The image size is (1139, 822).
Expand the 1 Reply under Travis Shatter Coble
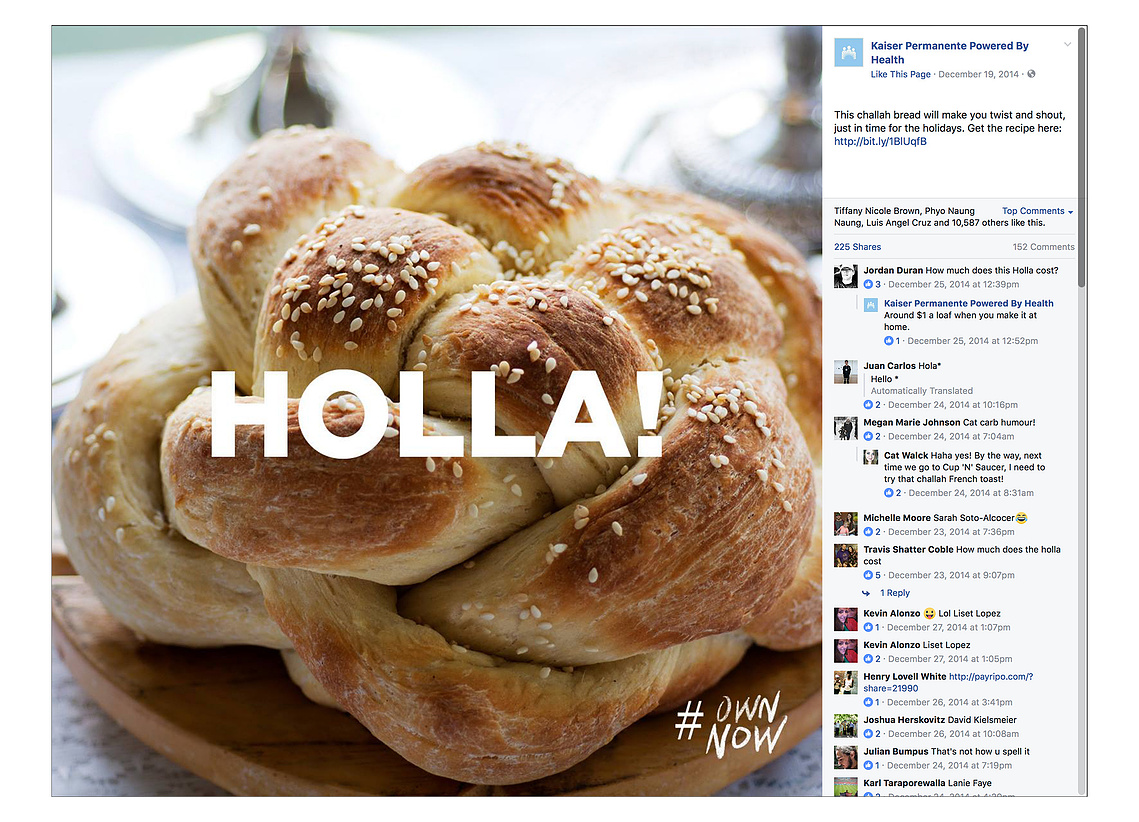click(895, 593)
